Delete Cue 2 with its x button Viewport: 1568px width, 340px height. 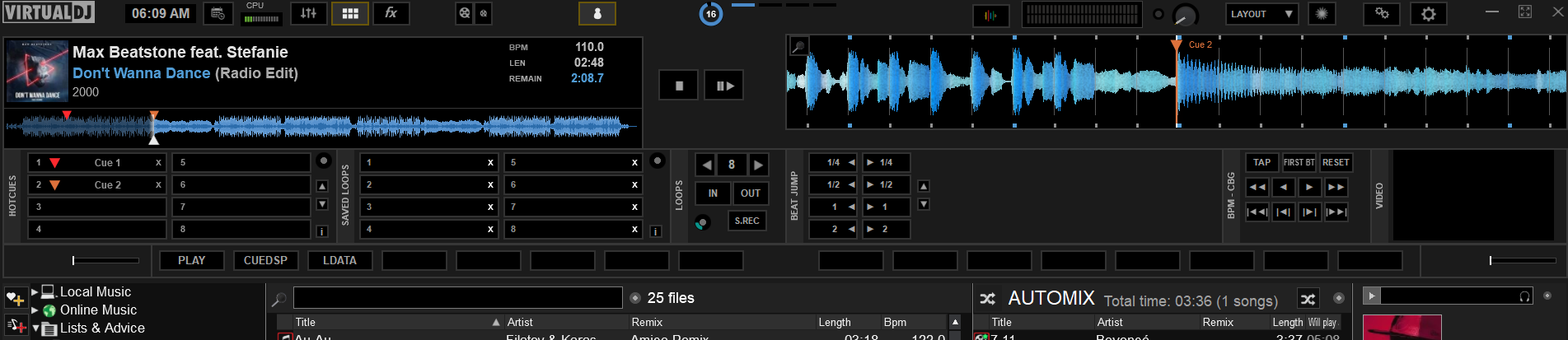click(x=158, y=185)
